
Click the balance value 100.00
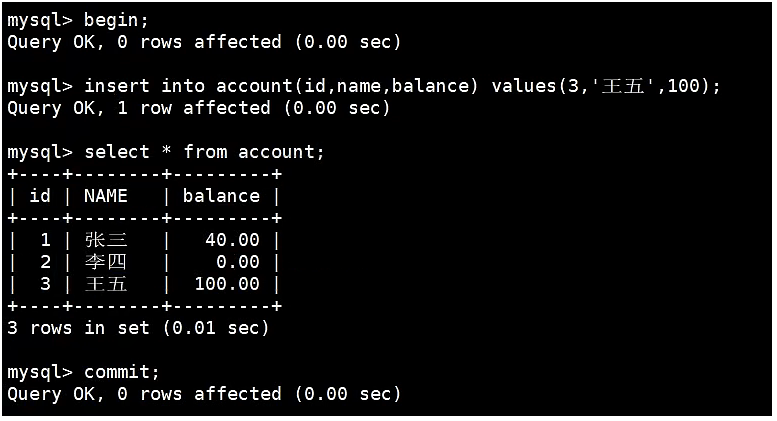pos(227,284)
